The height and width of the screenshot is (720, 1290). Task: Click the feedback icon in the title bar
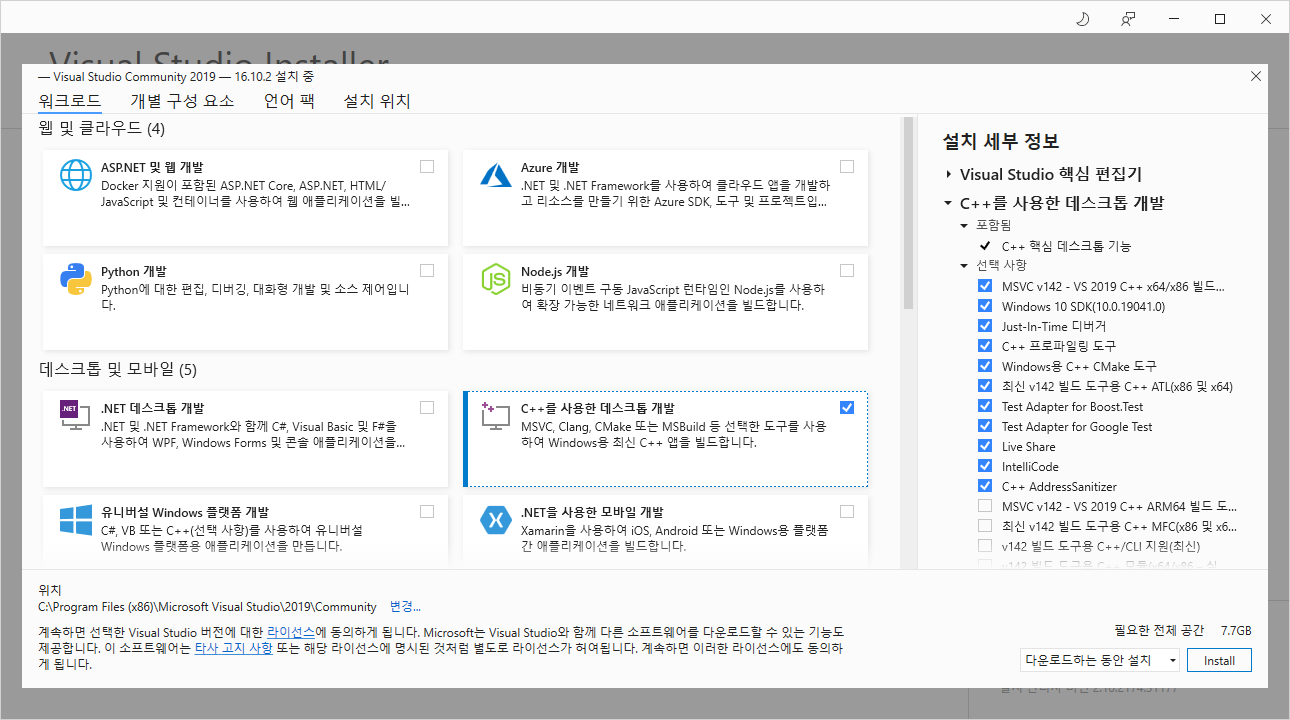click(x=1128, y=19)
